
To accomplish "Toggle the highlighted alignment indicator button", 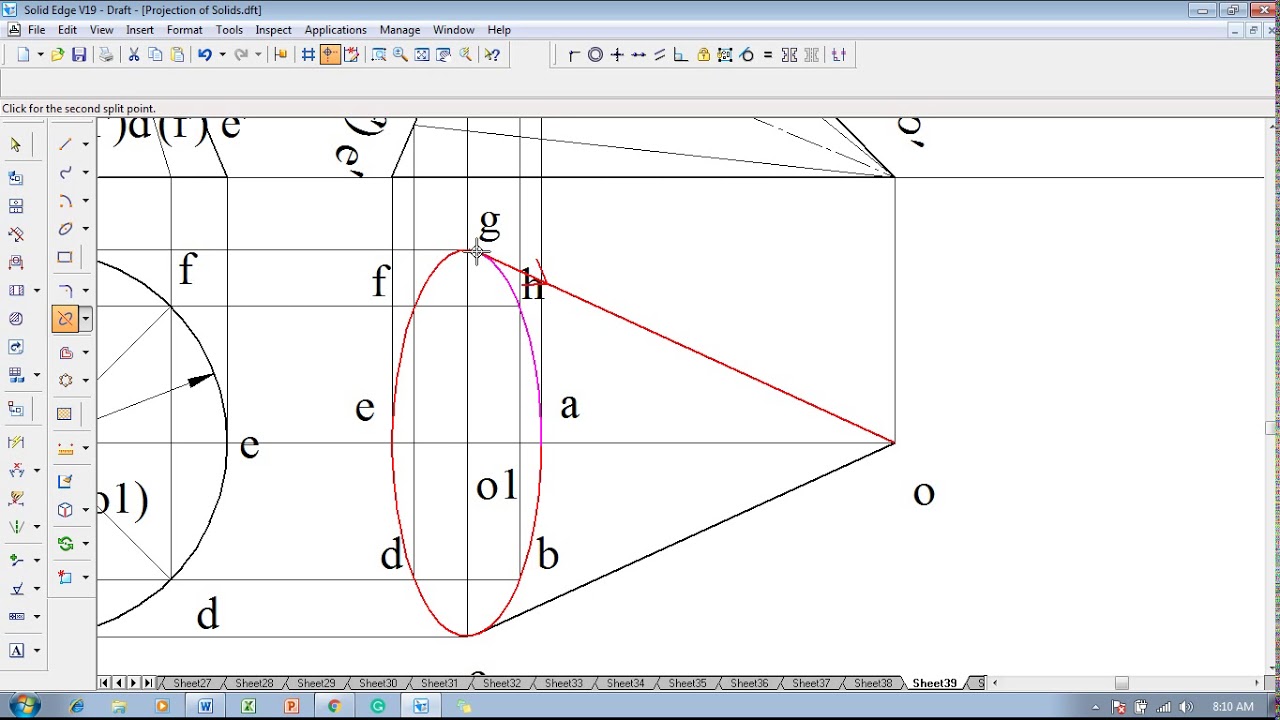I will pyautogui.click(x=330, y=55).
